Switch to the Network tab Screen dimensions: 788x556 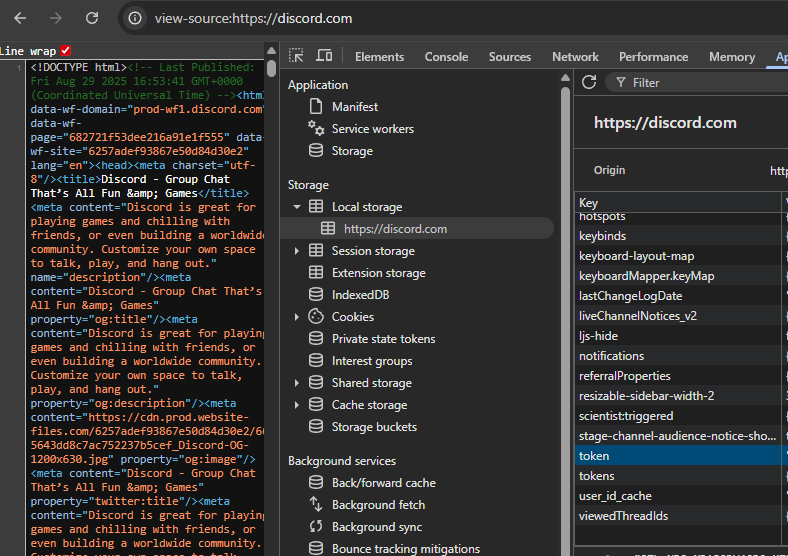coord(575,57)
